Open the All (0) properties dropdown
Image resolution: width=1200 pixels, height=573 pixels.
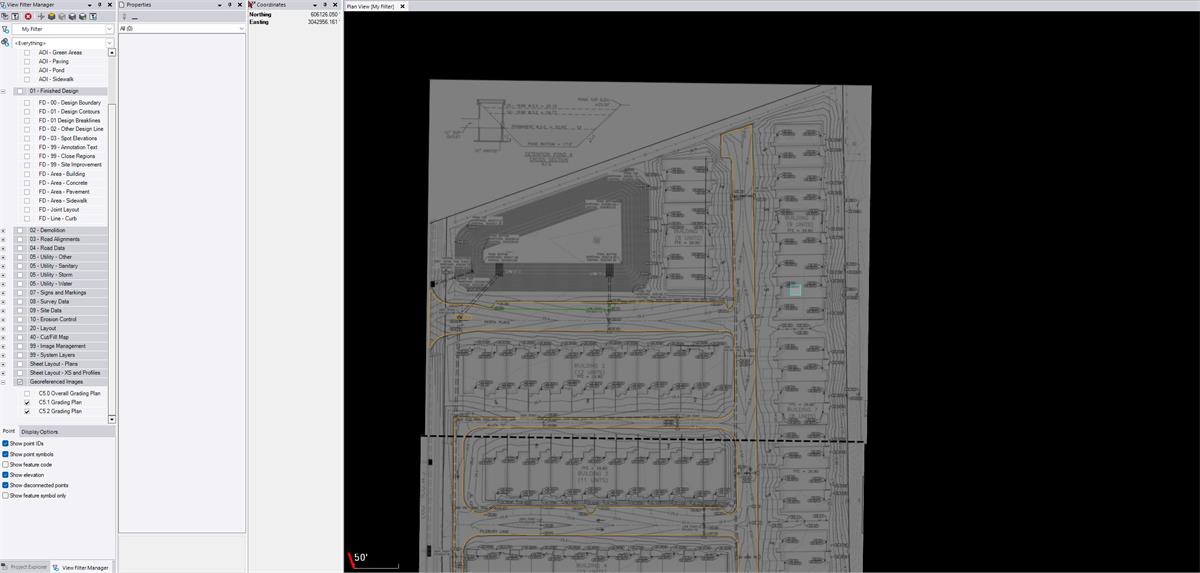click(241, 29)
